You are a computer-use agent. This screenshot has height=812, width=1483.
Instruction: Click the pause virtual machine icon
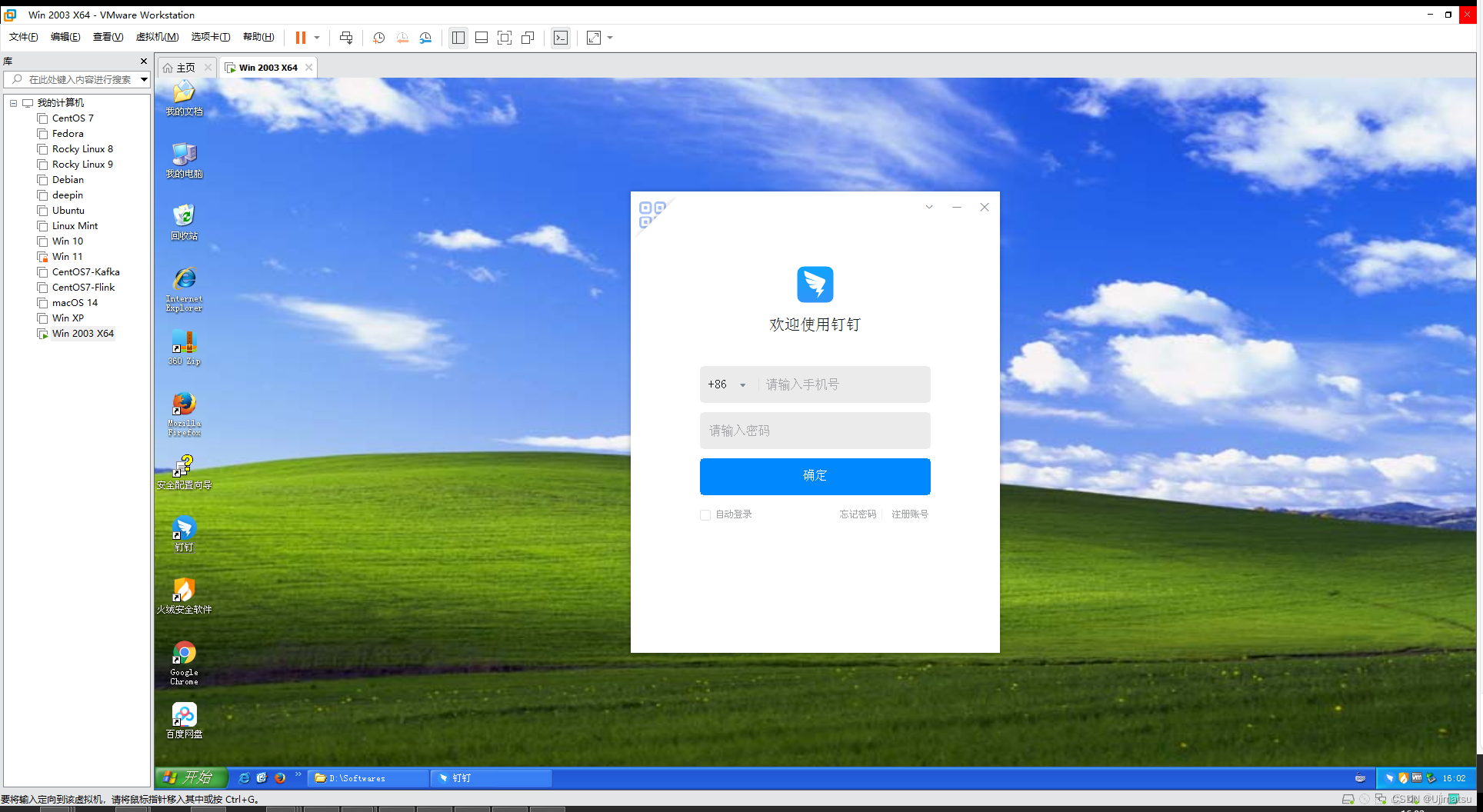(x=301, y=38)
